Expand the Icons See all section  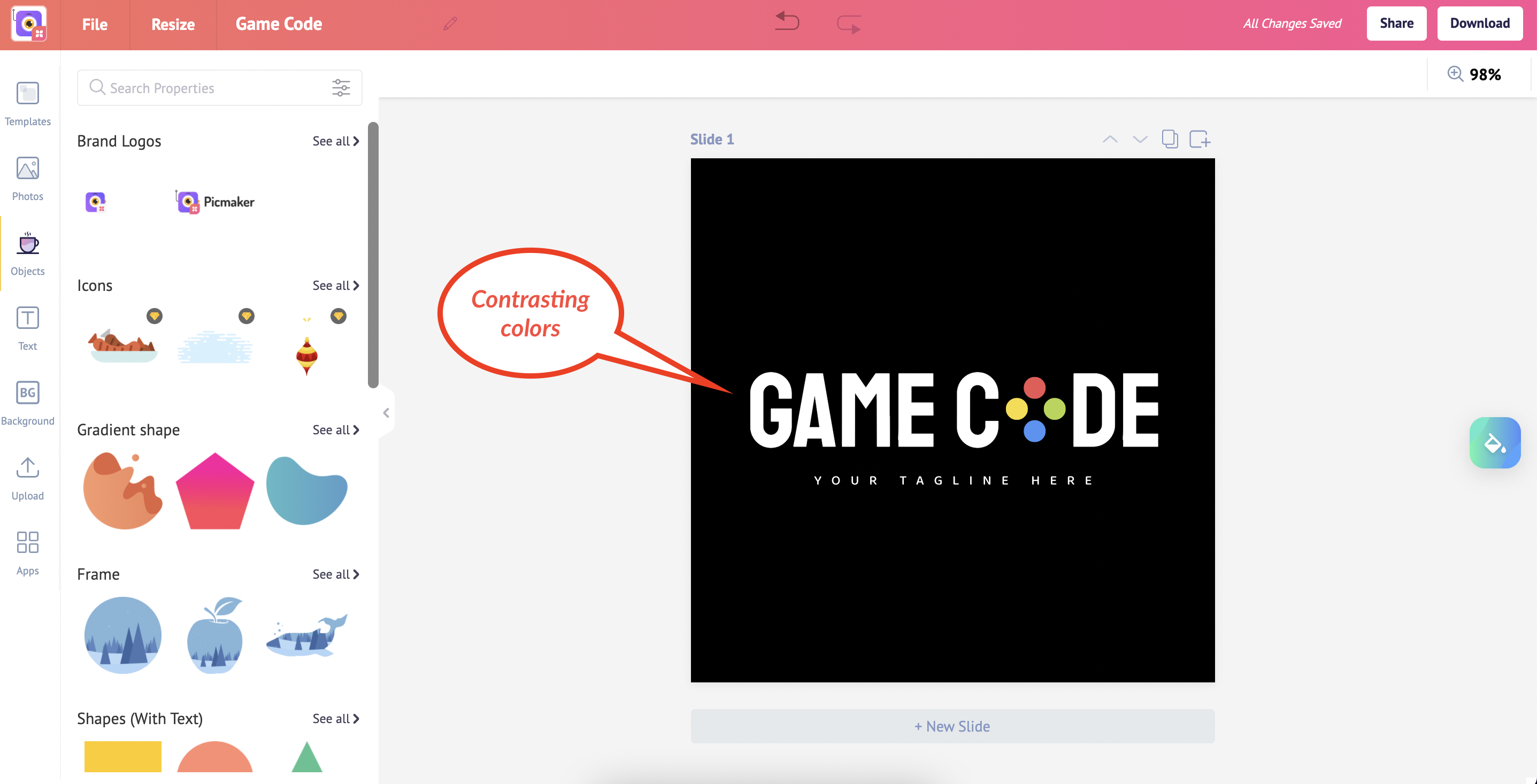pos(335,286)
